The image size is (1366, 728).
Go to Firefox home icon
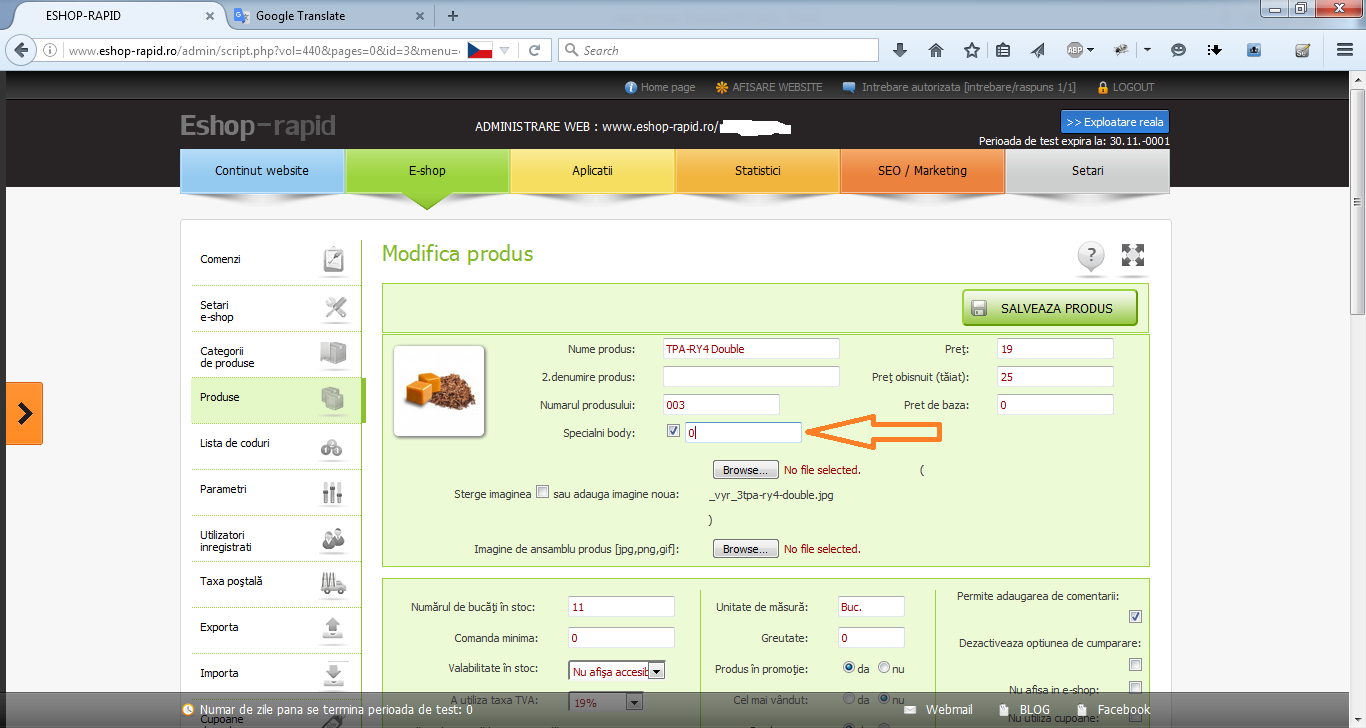coord(936,50)
